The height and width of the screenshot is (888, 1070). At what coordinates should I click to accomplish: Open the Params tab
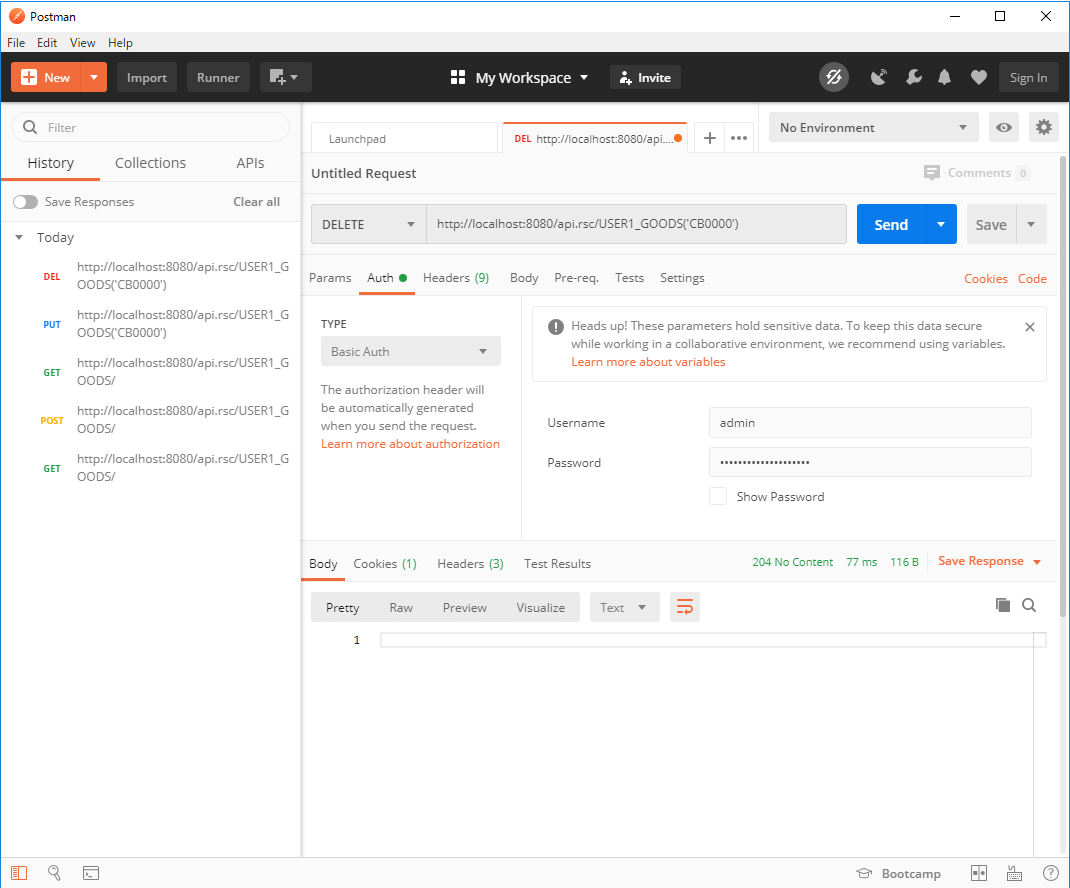[330, 278]
